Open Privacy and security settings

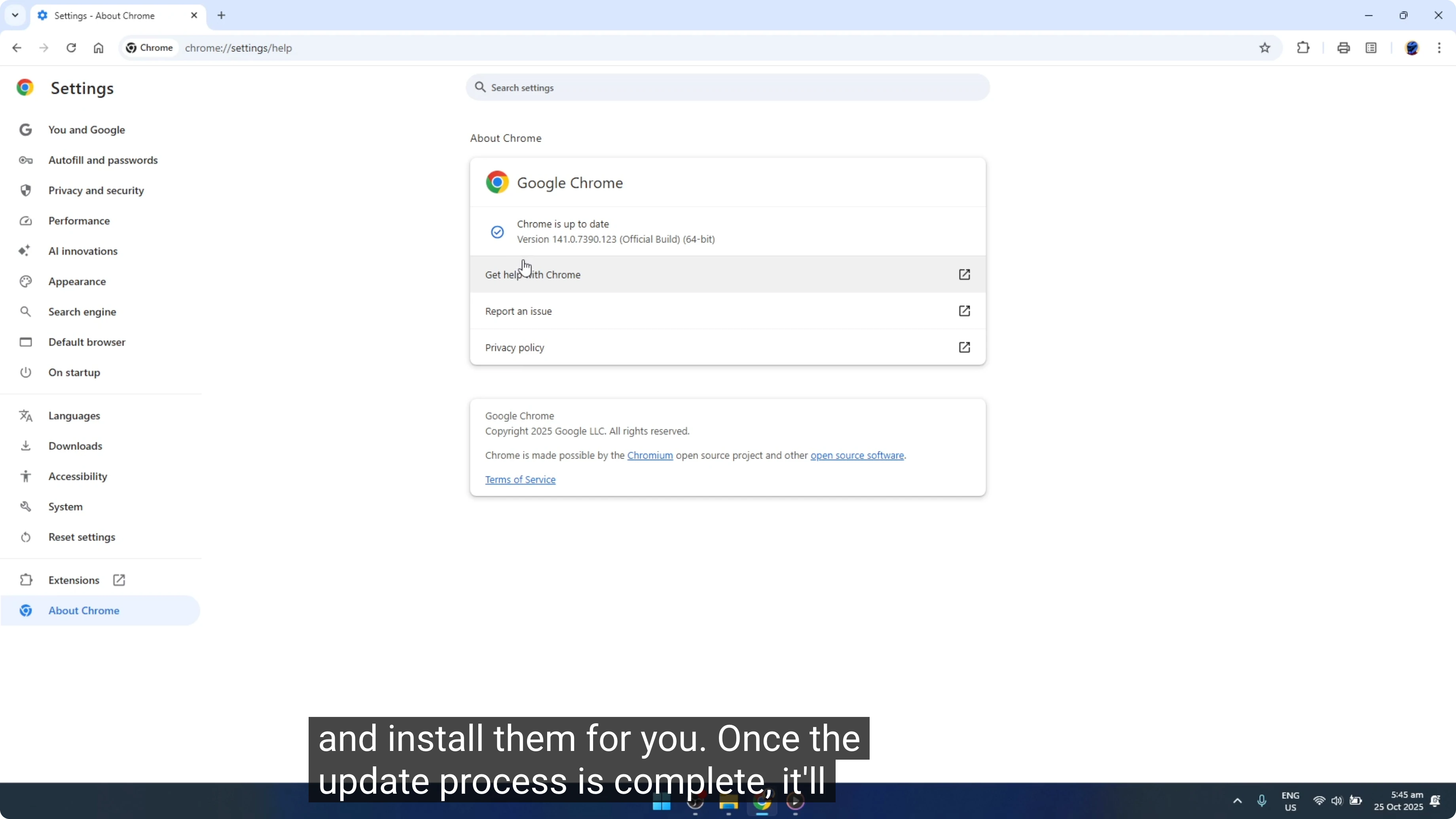click(96, 190)
